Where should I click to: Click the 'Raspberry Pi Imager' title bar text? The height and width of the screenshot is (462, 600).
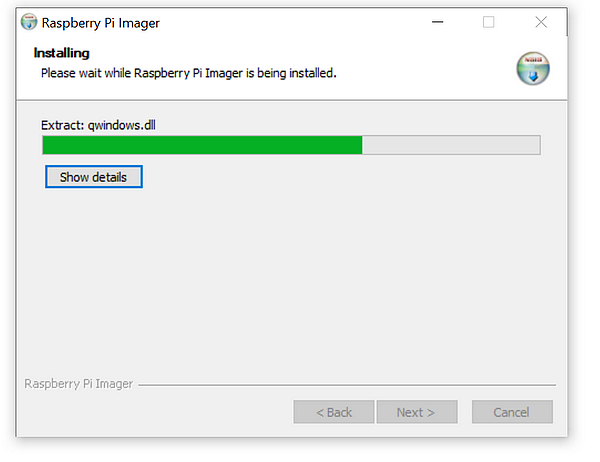100,23
